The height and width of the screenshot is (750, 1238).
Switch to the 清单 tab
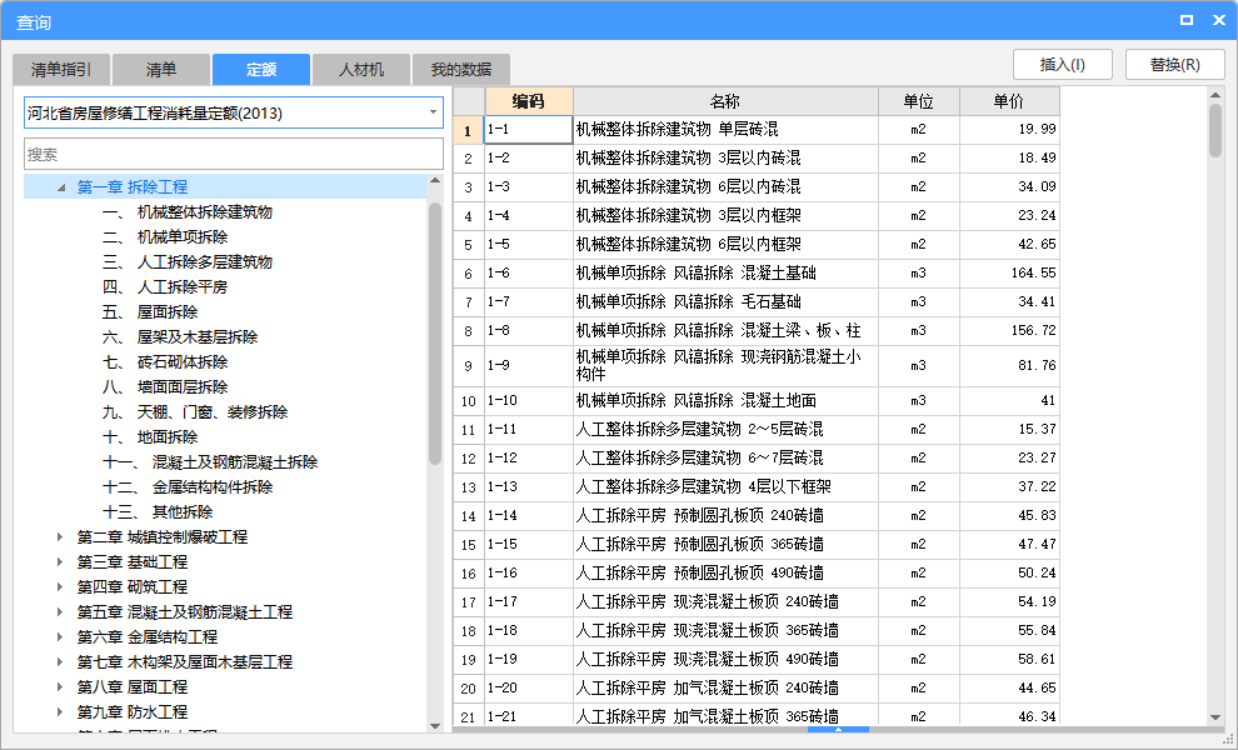[161, 69]
